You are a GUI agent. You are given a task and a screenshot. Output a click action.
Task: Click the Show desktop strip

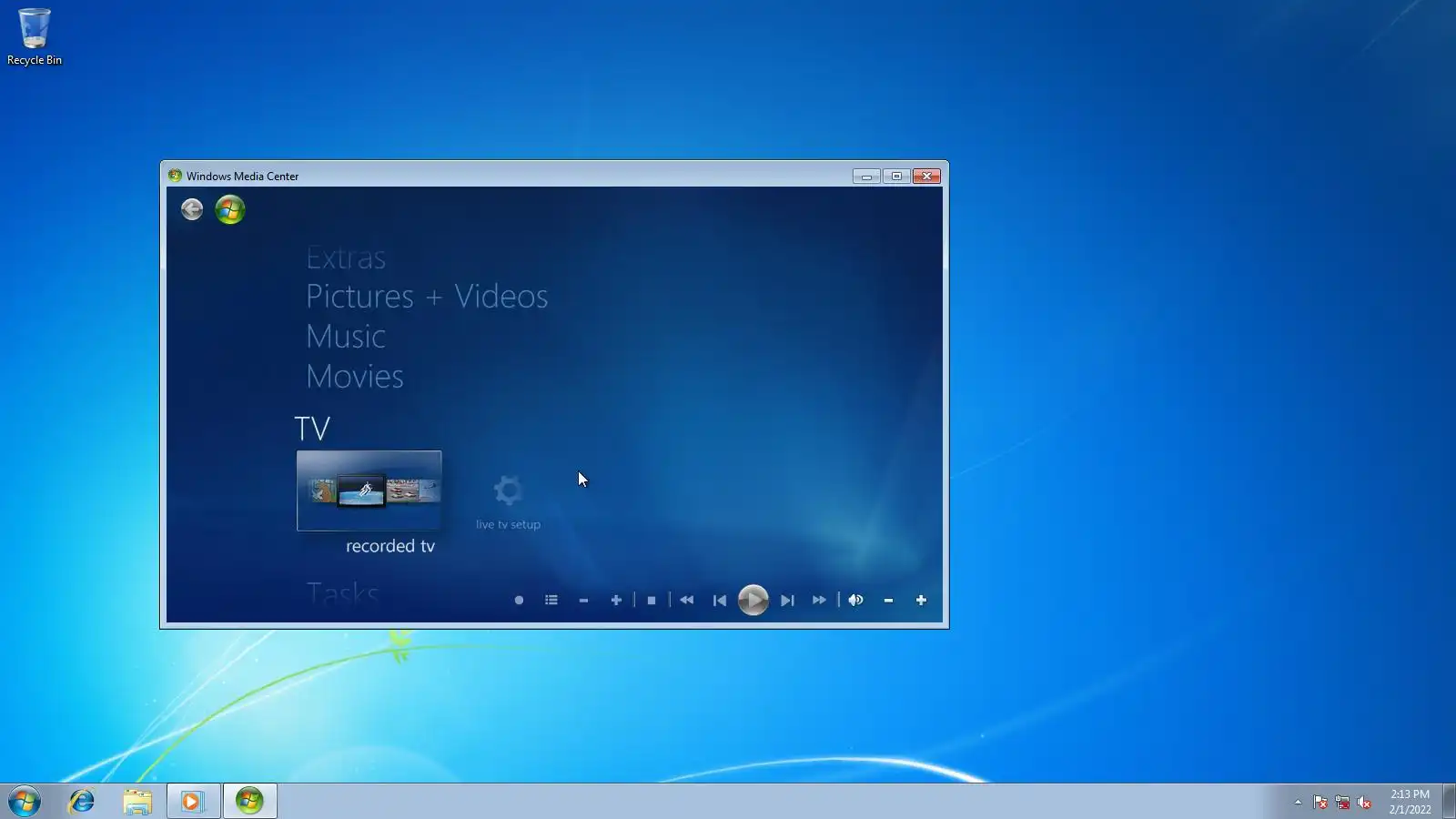(1449, 802)
